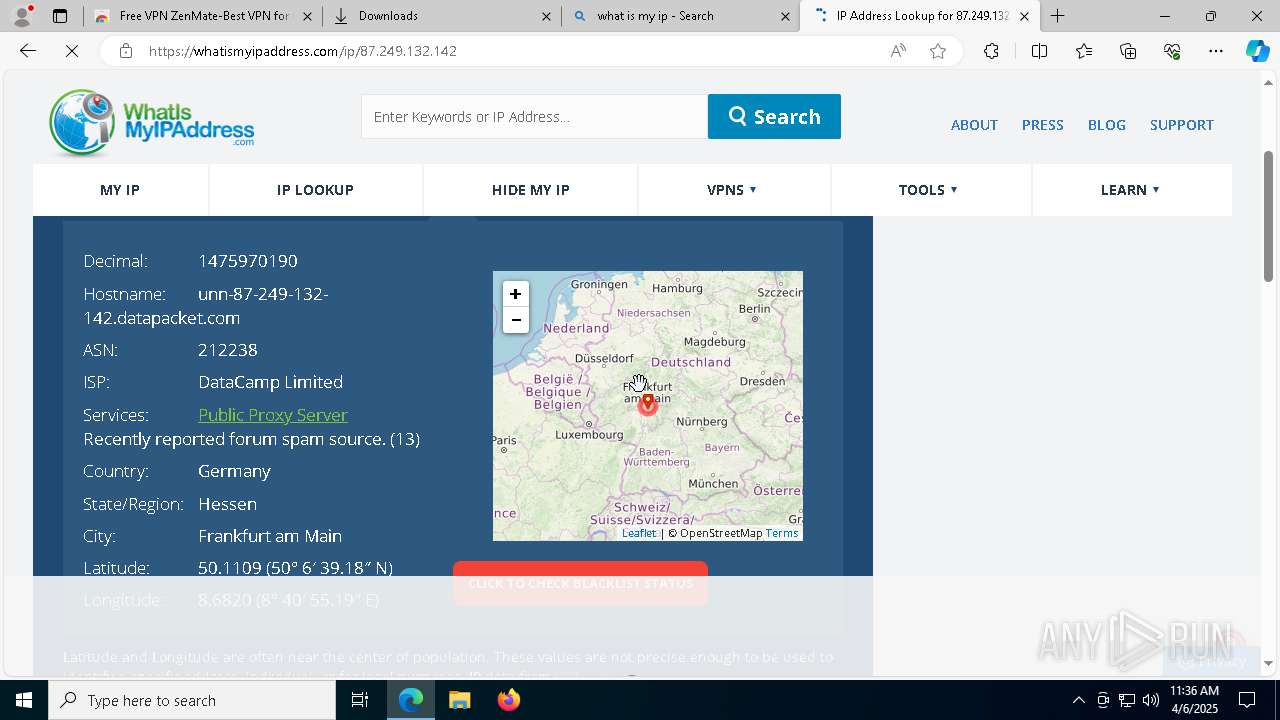Go back with the browser back arrow
This screenshot has height=720, width=1280.
tap(28, 51)
